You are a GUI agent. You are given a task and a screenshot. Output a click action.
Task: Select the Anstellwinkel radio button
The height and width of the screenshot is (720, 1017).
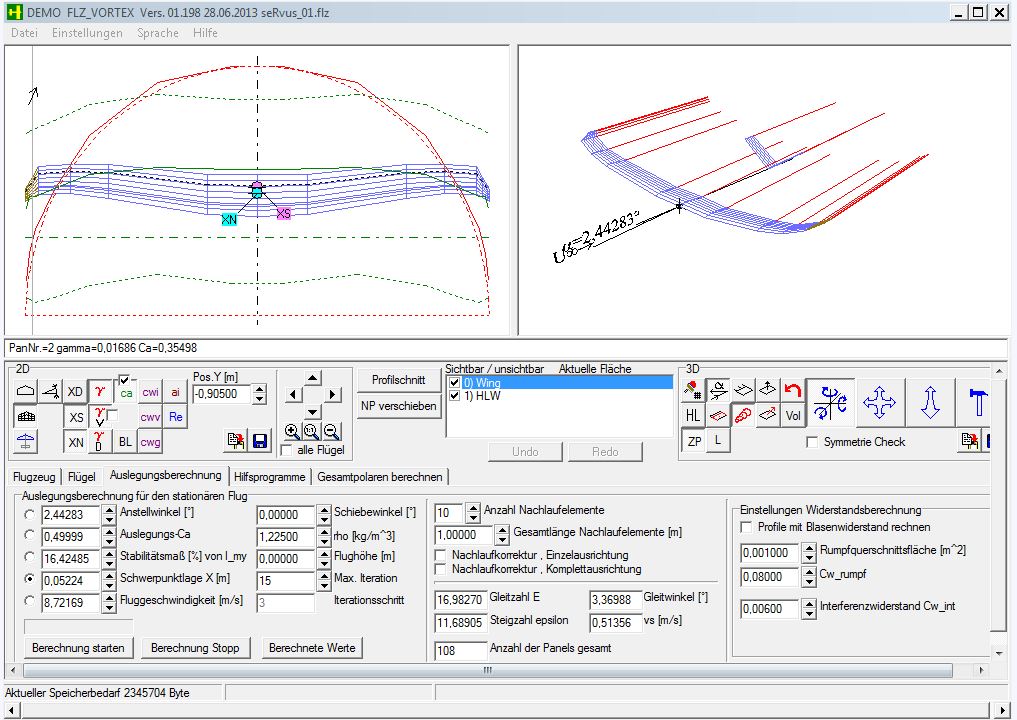click(30, 514)
